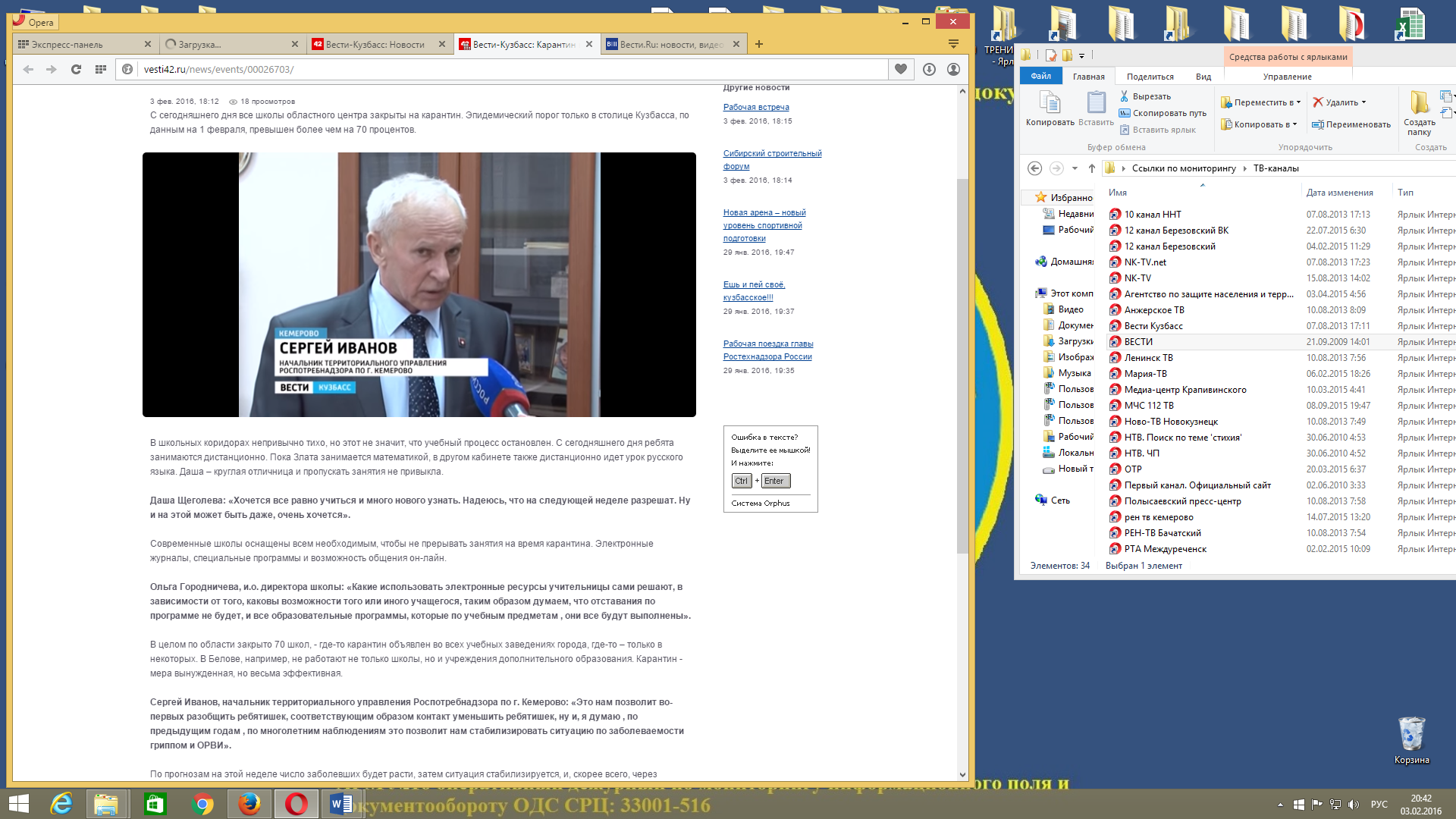The width and height of the screenshot is (1456, 819).
Task: Launch Firefox from the taskbar
Action: 249,804
